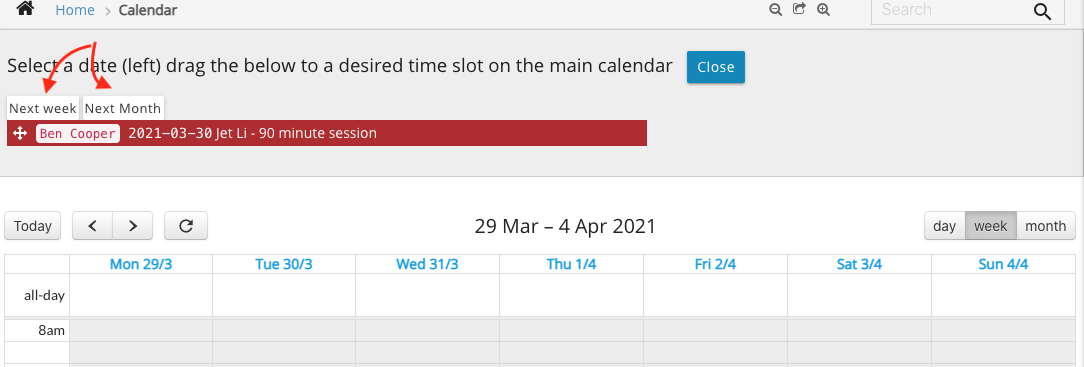Switch calendar to week view

click(991, 226)
